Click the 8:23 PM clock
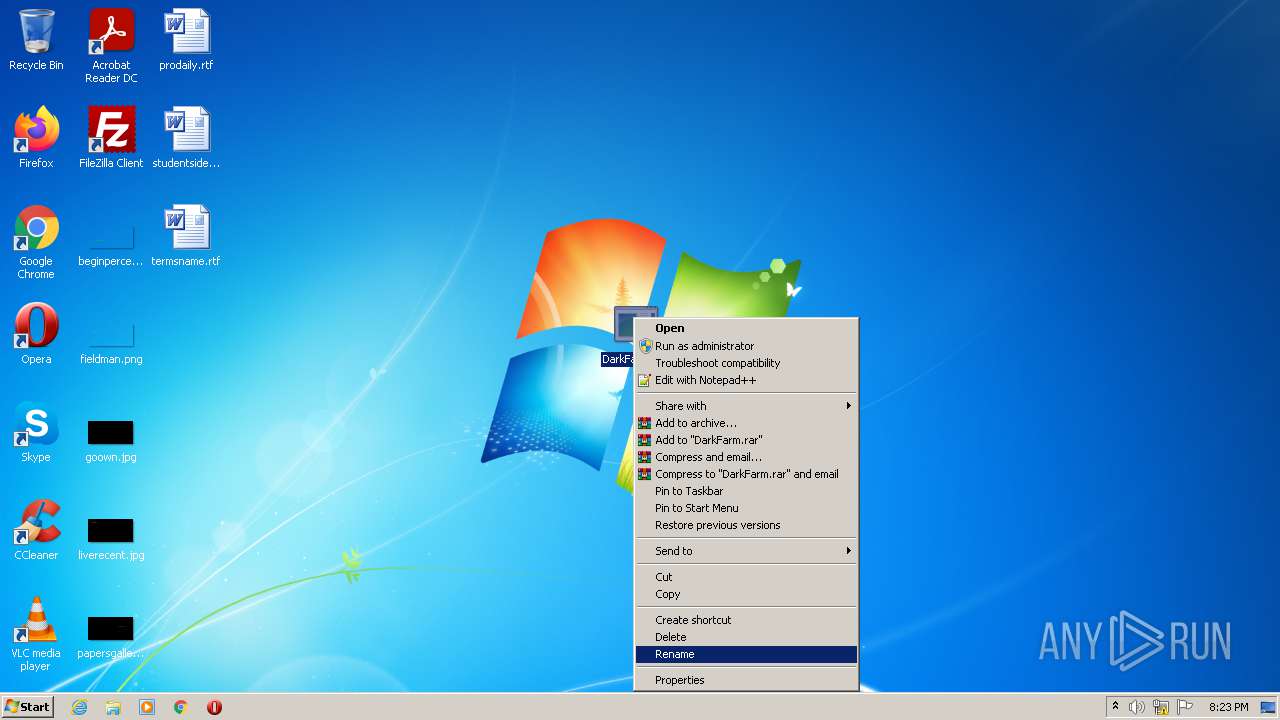 point(1228,707)
